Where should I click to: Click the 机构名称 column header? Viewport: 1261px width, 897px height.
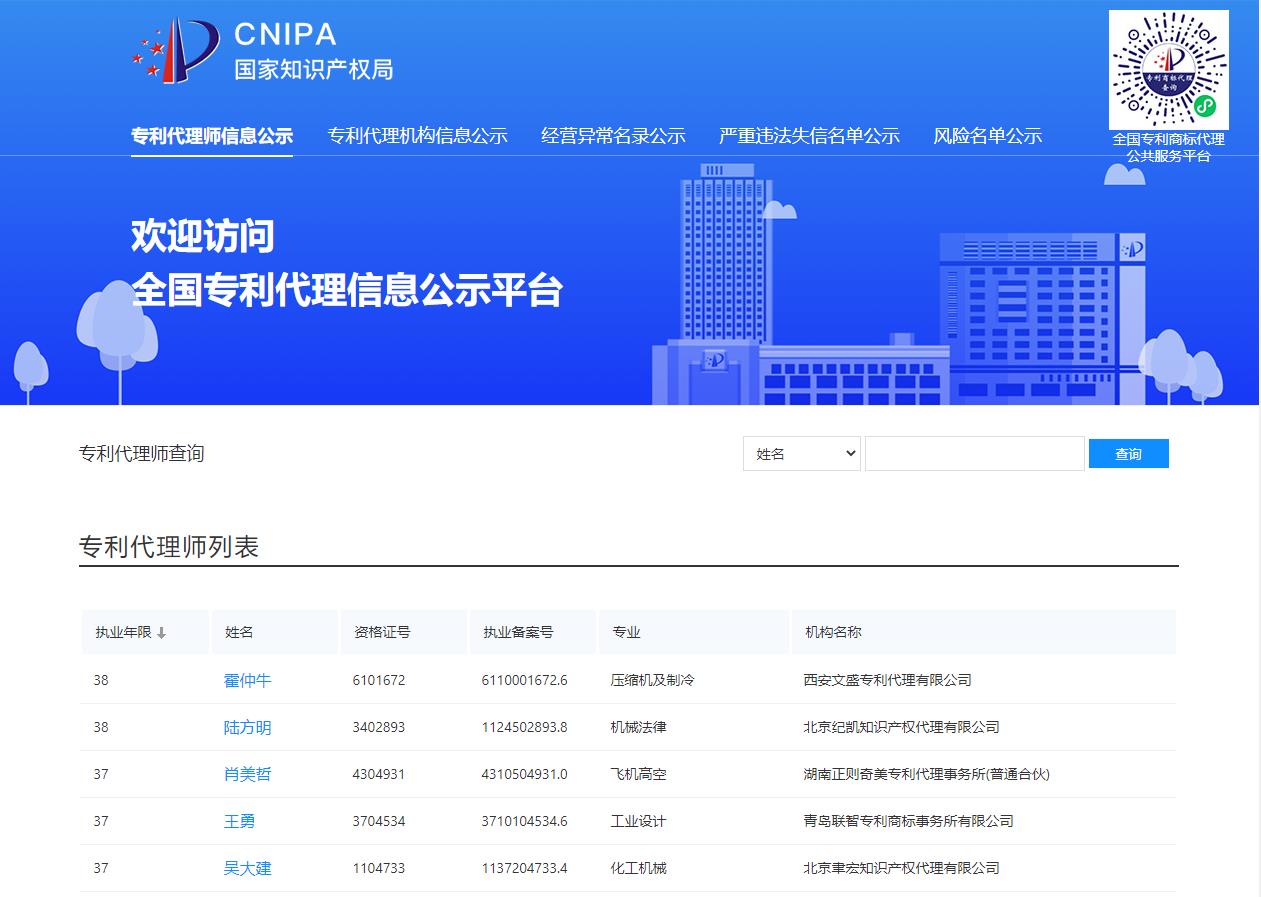[833, 632]
